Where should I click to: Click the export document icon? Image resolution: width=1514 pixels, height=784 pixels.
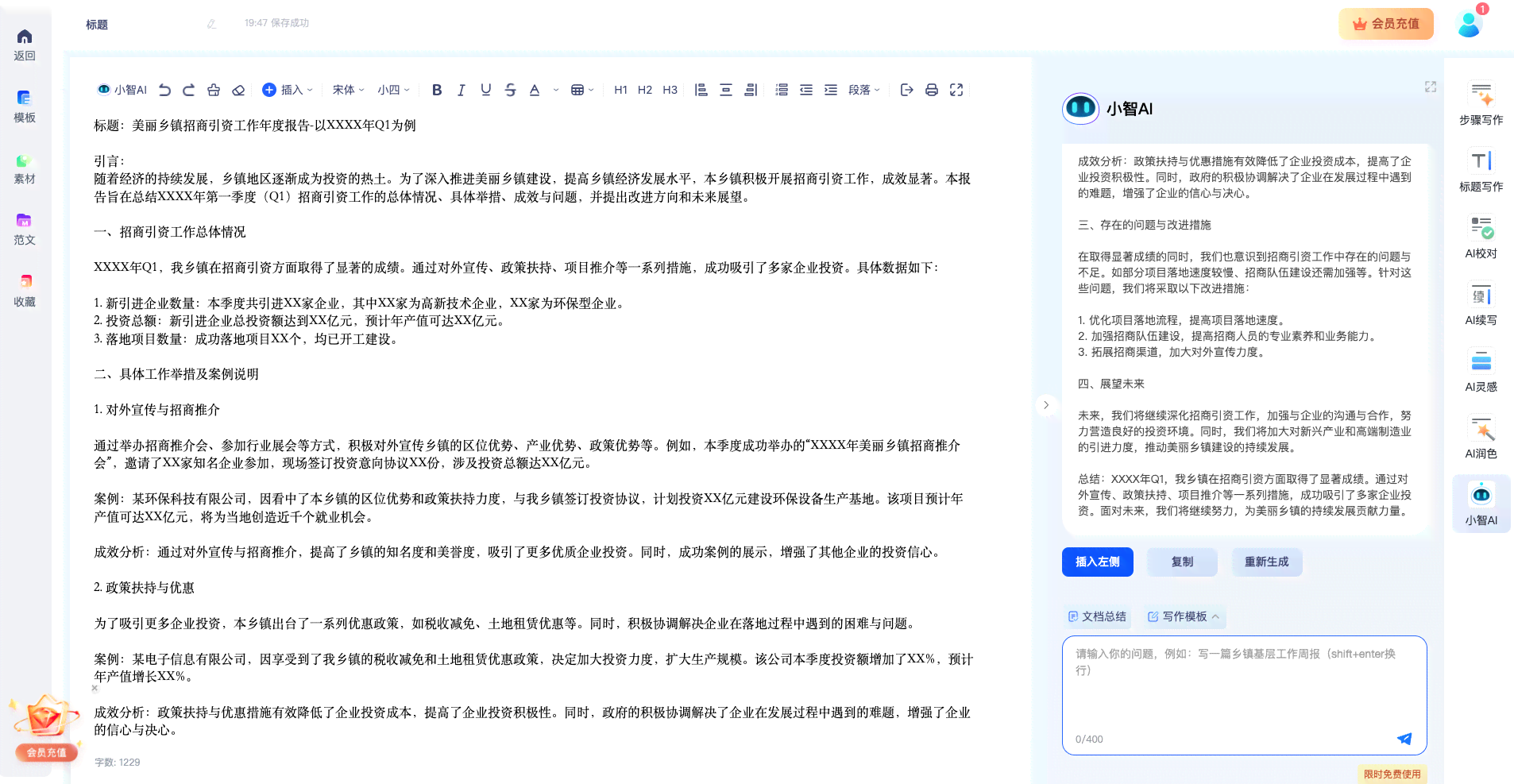(x=907, y=90)
